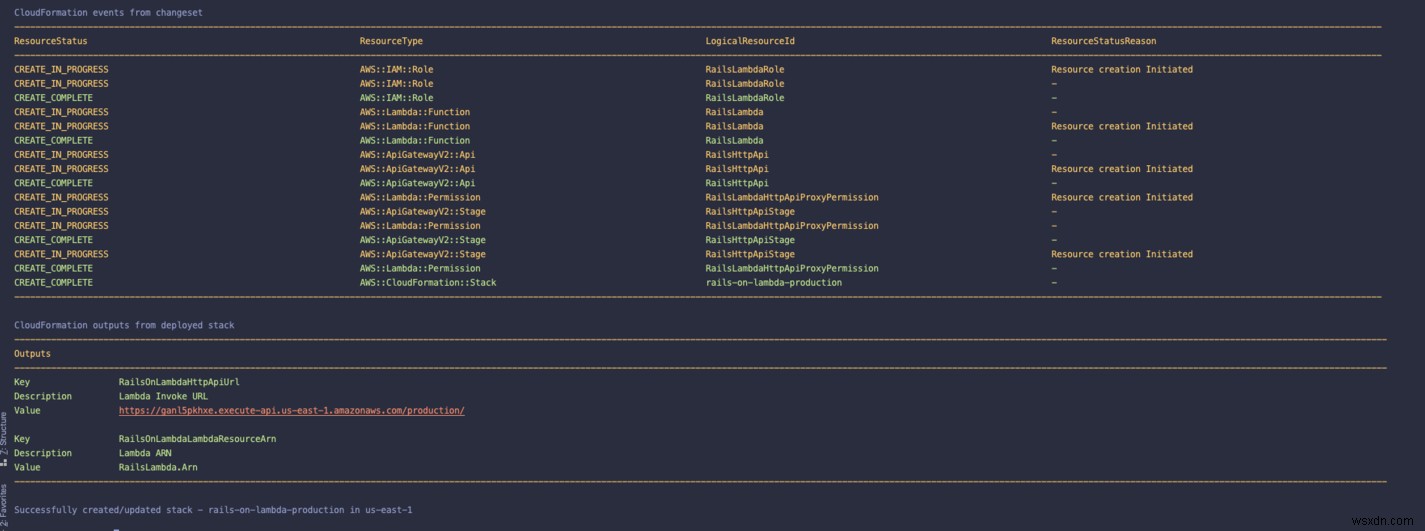The width and height of the screenshot is (1425, 531).
Task: Click CREATE_COMPLETE status of the AWS::IAM::Role row
Action: 54,98
